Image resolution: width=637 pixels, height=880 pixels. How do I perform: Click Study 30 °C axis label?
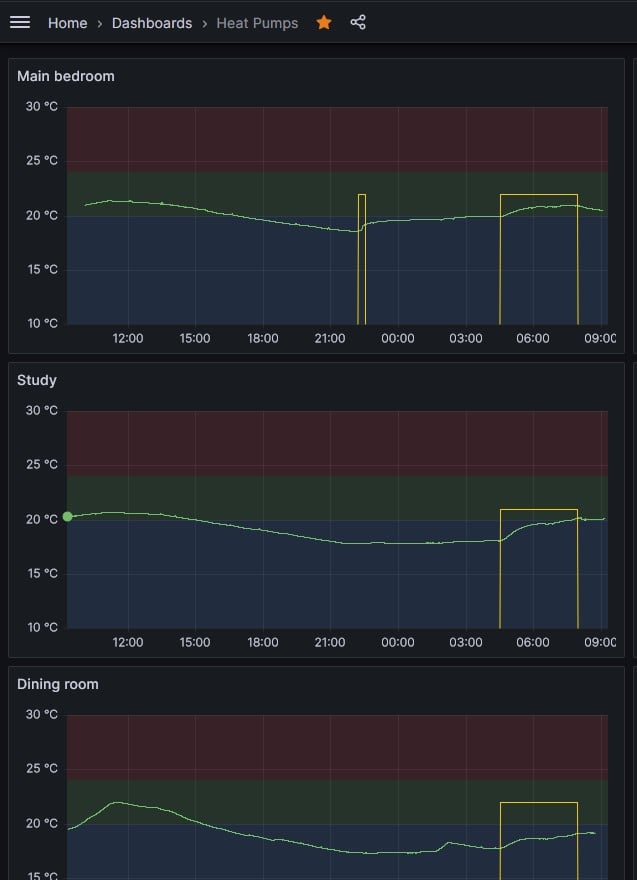42,411
